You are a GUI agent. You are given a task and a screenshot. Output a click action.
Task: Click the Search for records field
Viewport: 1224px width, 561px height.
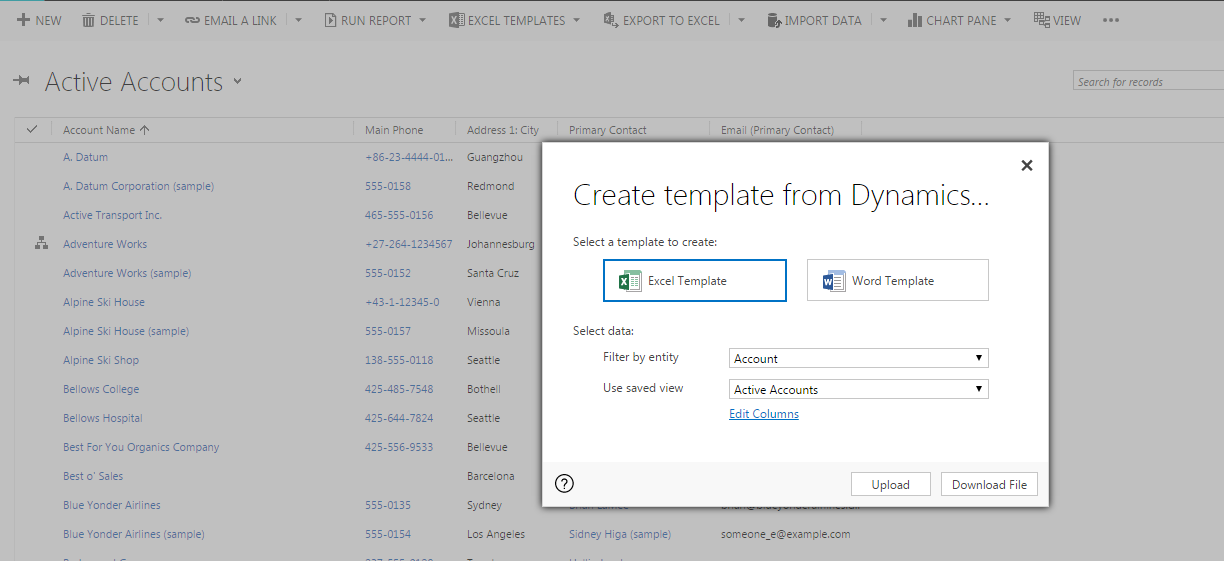coord(1148,81)
